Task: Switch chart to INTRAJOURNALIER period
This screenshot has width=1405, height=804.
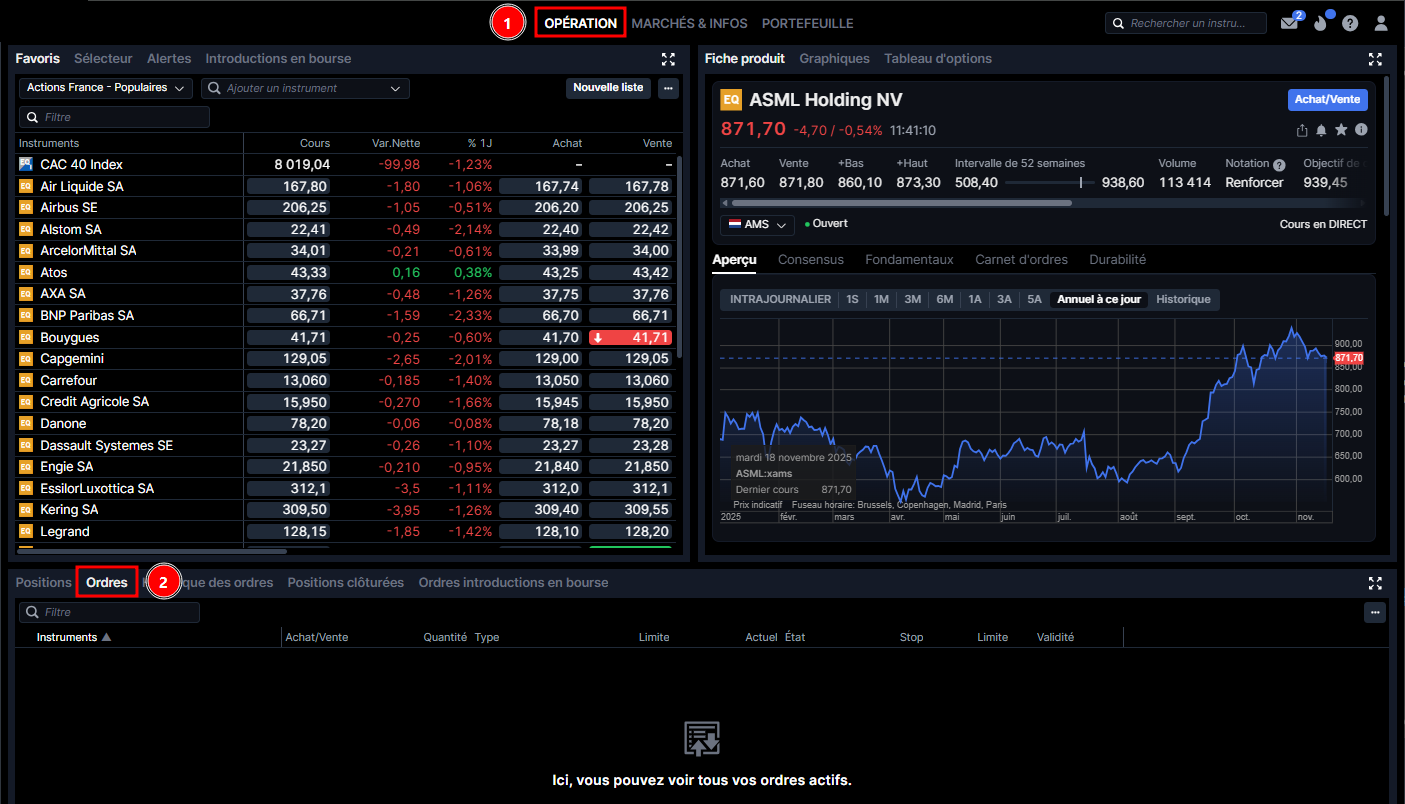Action: click(x=780, y=299)
